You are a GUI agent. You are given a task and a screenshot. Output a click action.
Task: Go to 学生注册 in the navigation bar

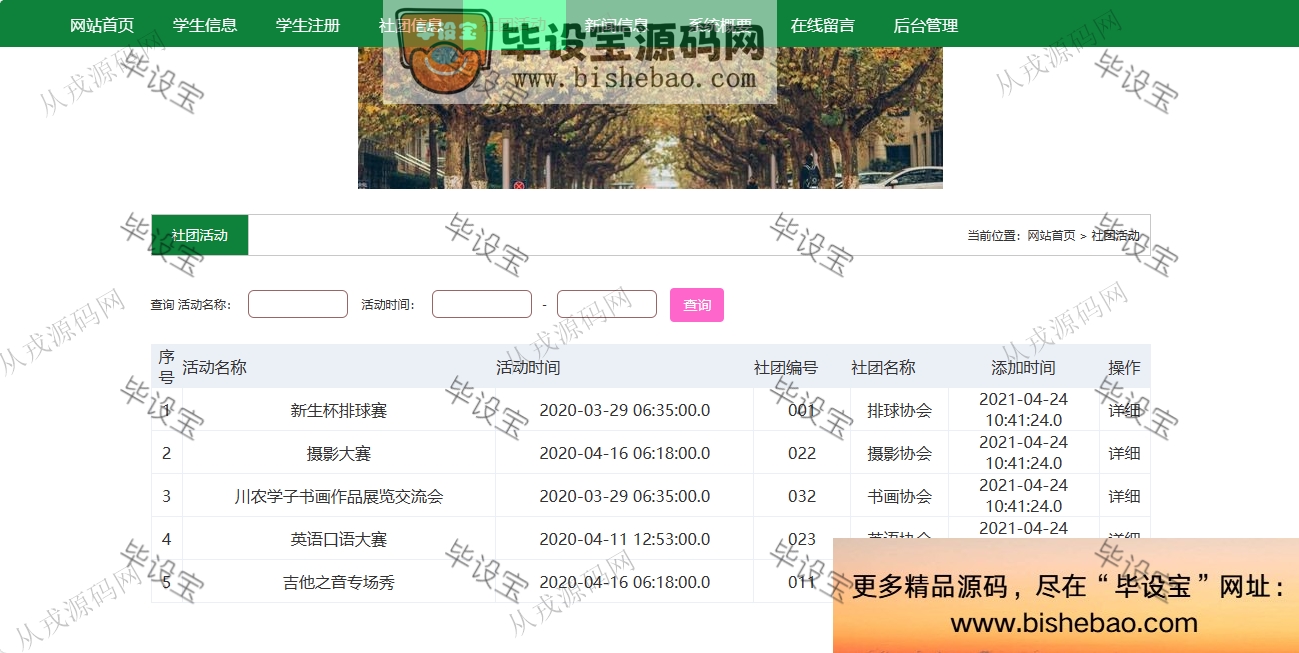pos(308,25)
